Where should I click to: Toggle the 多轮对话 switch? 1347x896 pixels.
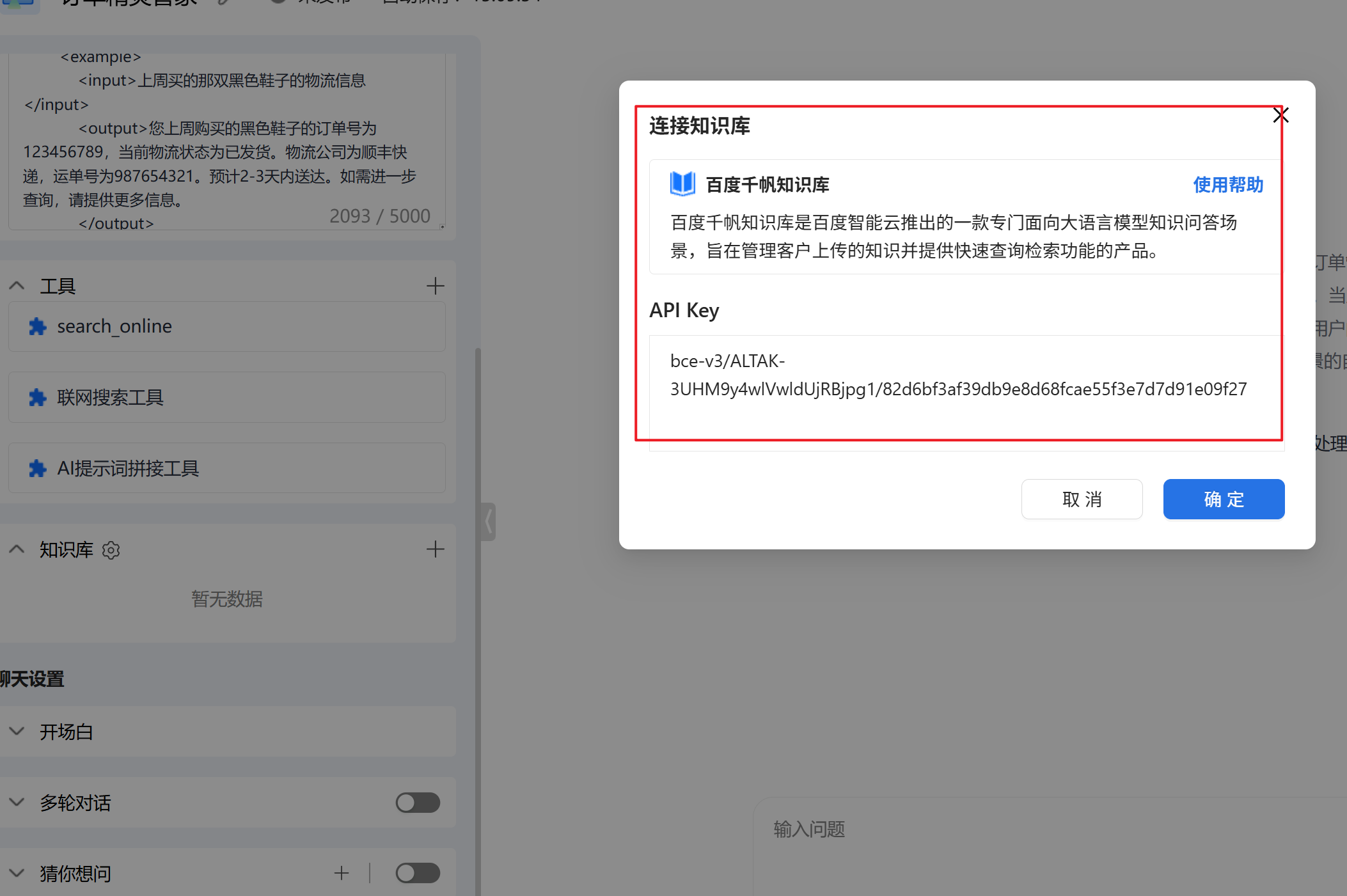point(418,803)
